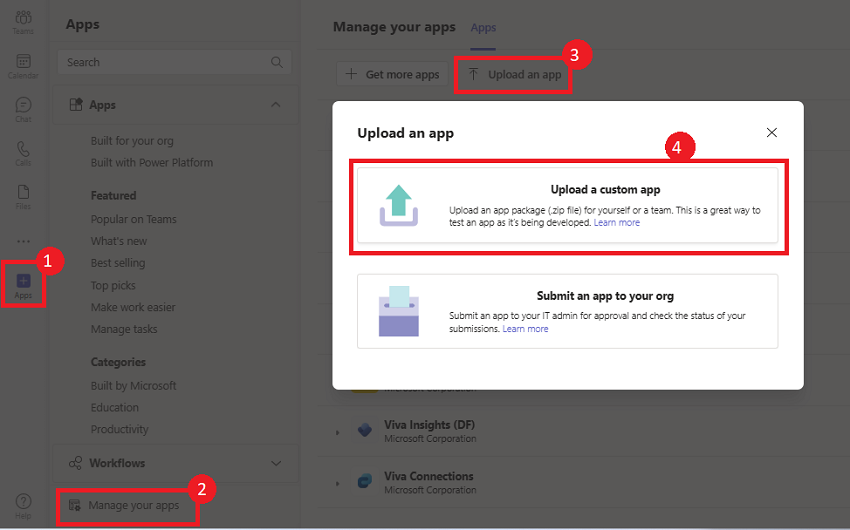The width and height of the screenshot is (850, 530).
Task: Expand the Viva Connections row
Action: click(x=337, y=483)
